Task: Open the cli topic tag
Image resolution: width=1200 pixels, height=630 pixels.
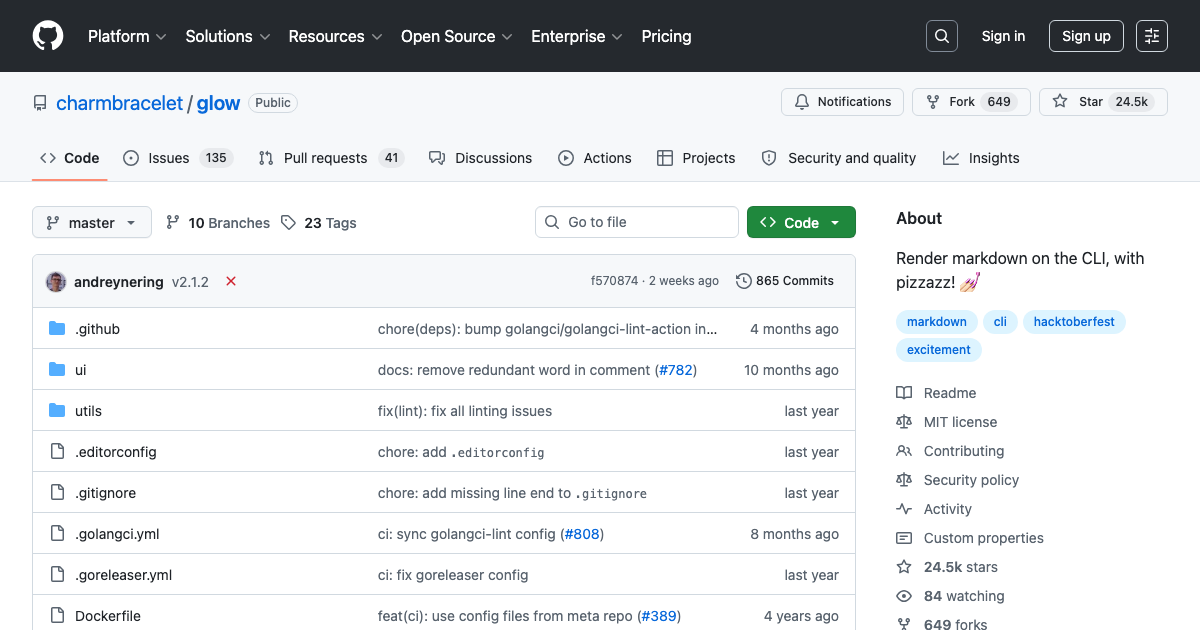Action: (x=1000, y=322)
